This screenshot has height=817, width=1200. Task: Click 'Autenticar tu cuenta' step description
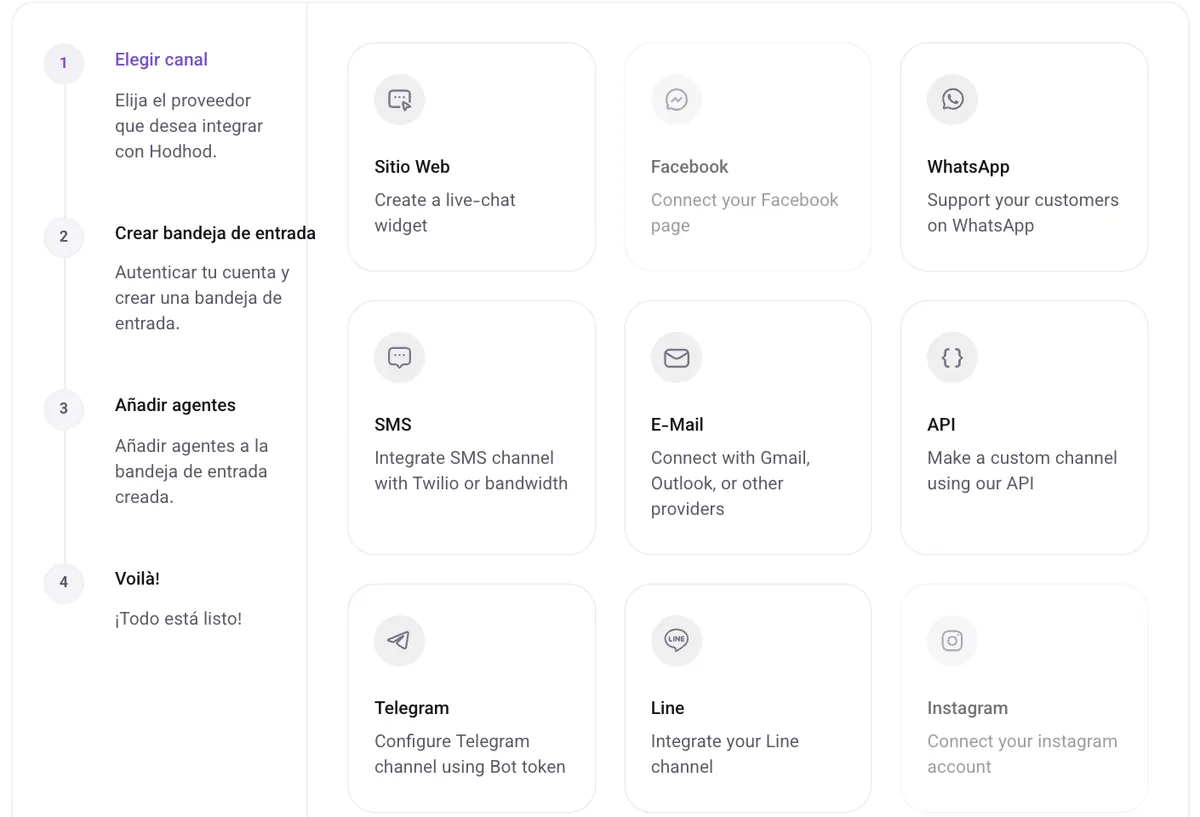click(x=202, y=298)
